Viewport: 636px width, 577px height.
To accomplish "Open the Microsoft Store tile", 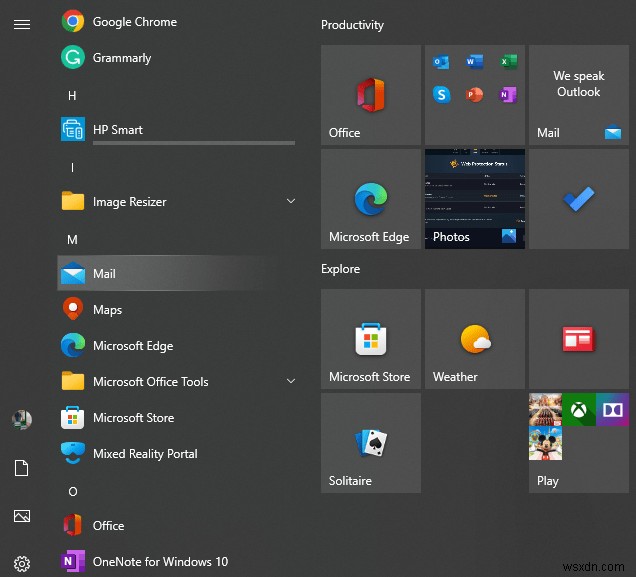I will [x=371, y=339].
